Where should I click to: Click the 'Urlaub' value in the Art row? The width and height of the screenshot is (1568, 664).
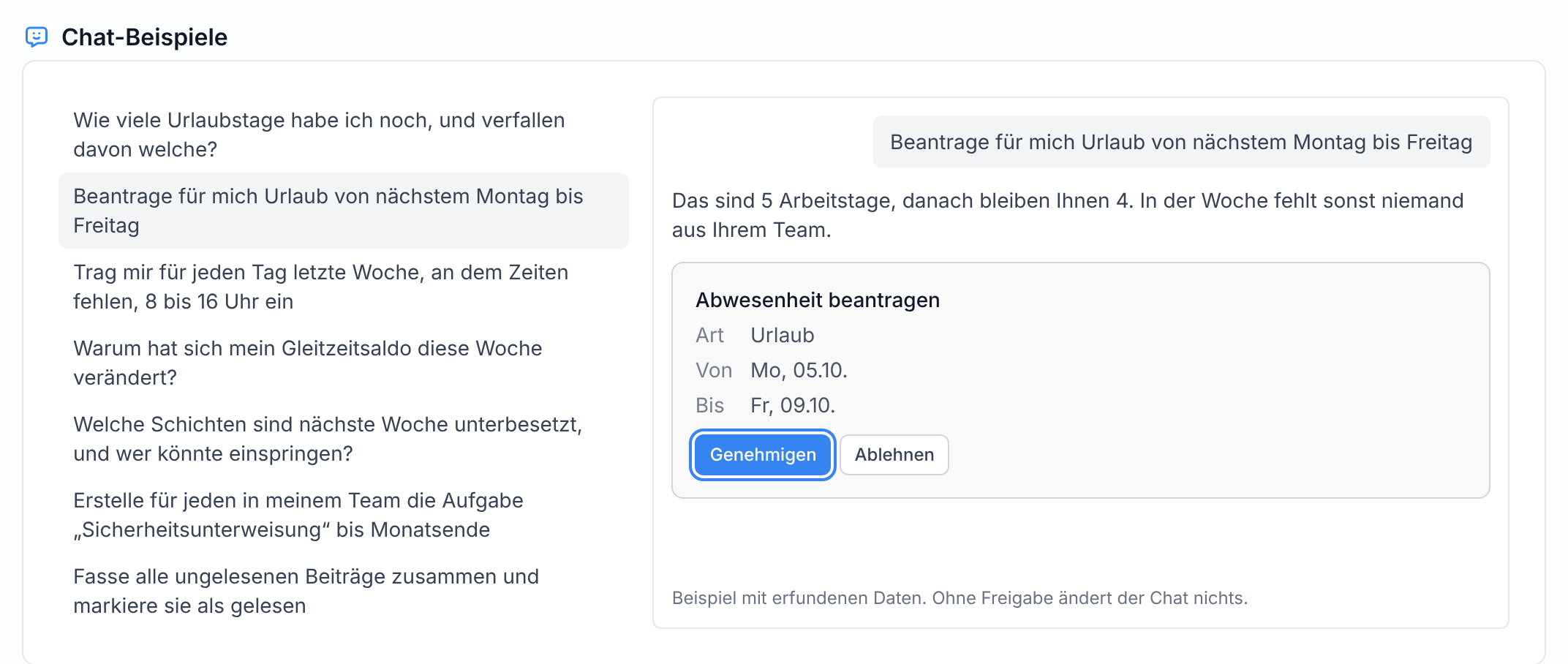pyautogui.click(x=783, y=335)
